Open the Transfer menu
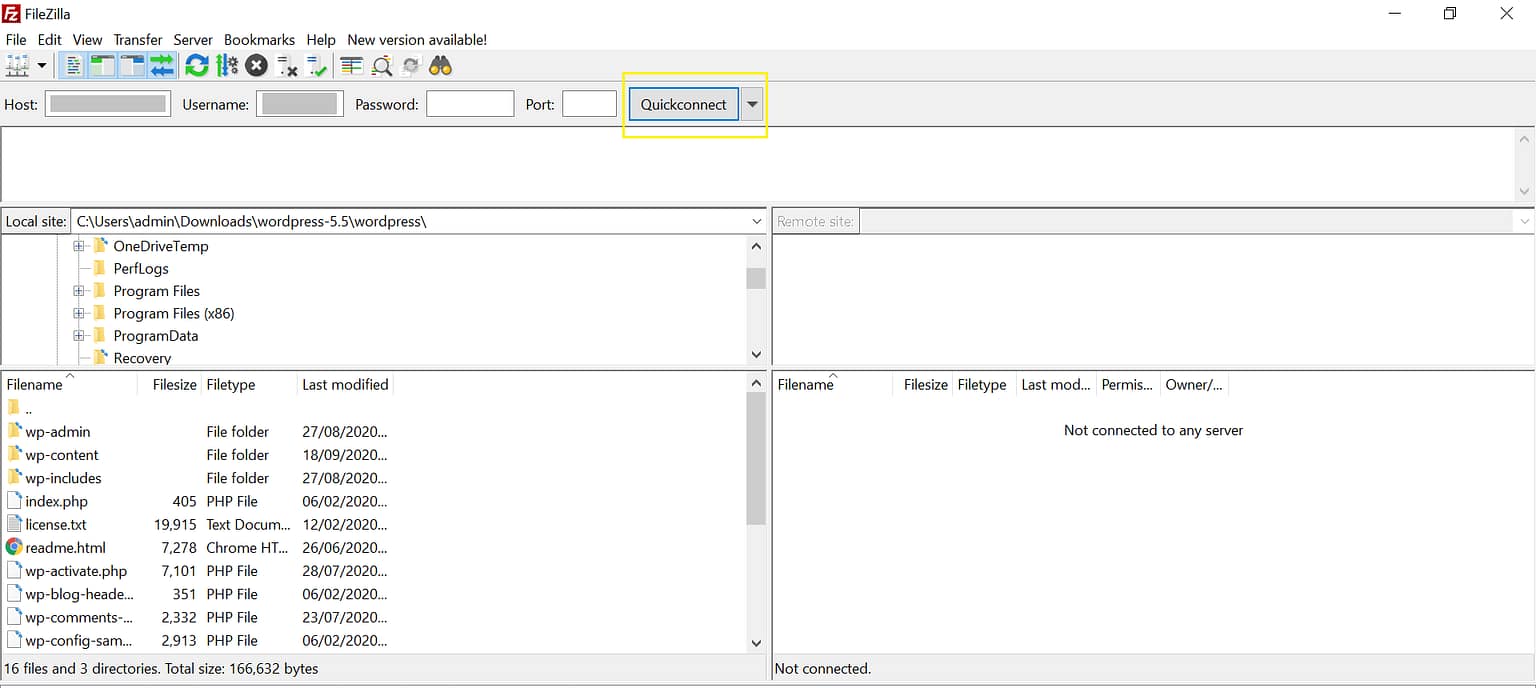This screenshot has width=1536, height=688. [x=137, y=39]
